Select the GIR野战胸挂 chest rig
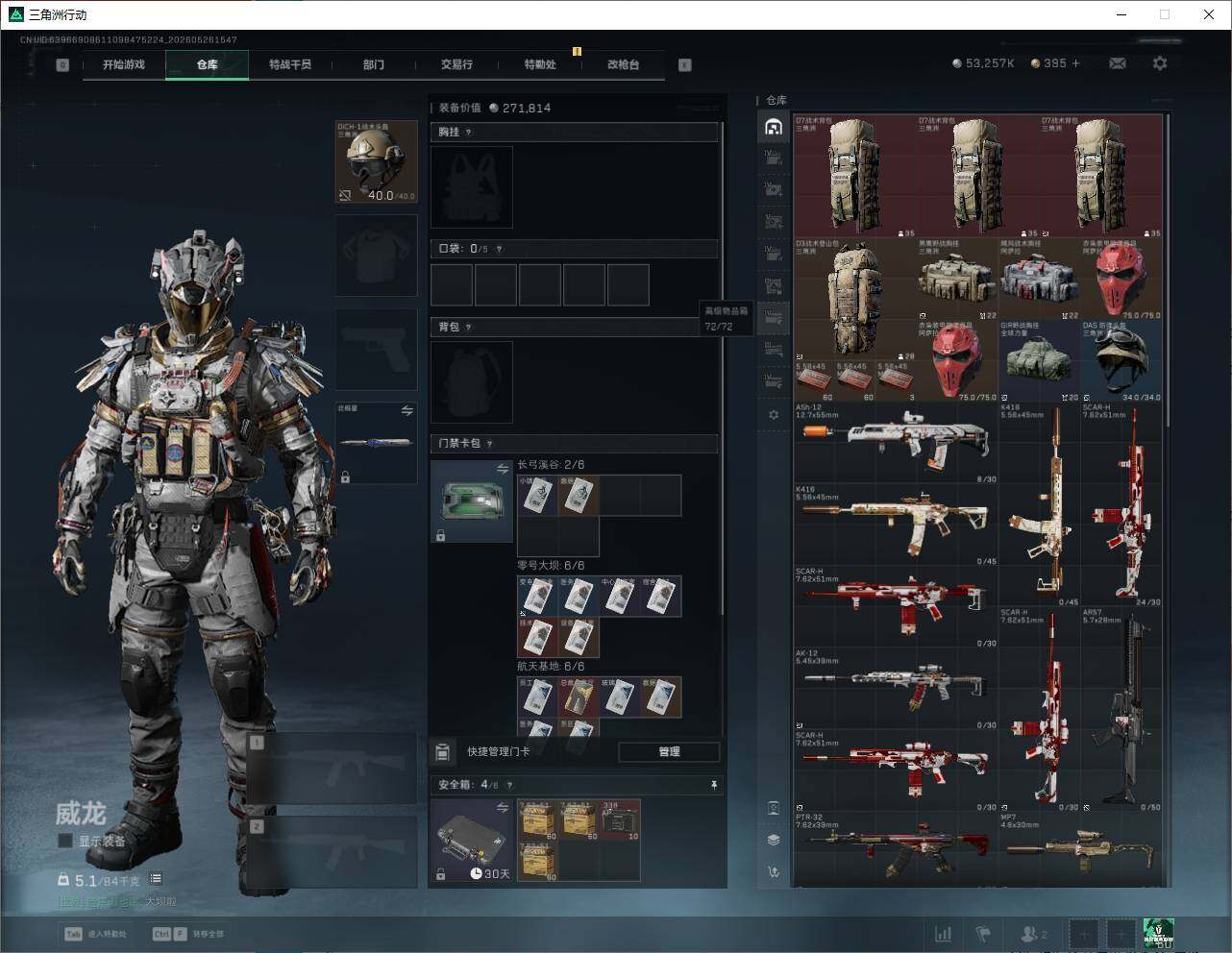The width and height of the screenshot is (1232, 953). pos(1041,361)
